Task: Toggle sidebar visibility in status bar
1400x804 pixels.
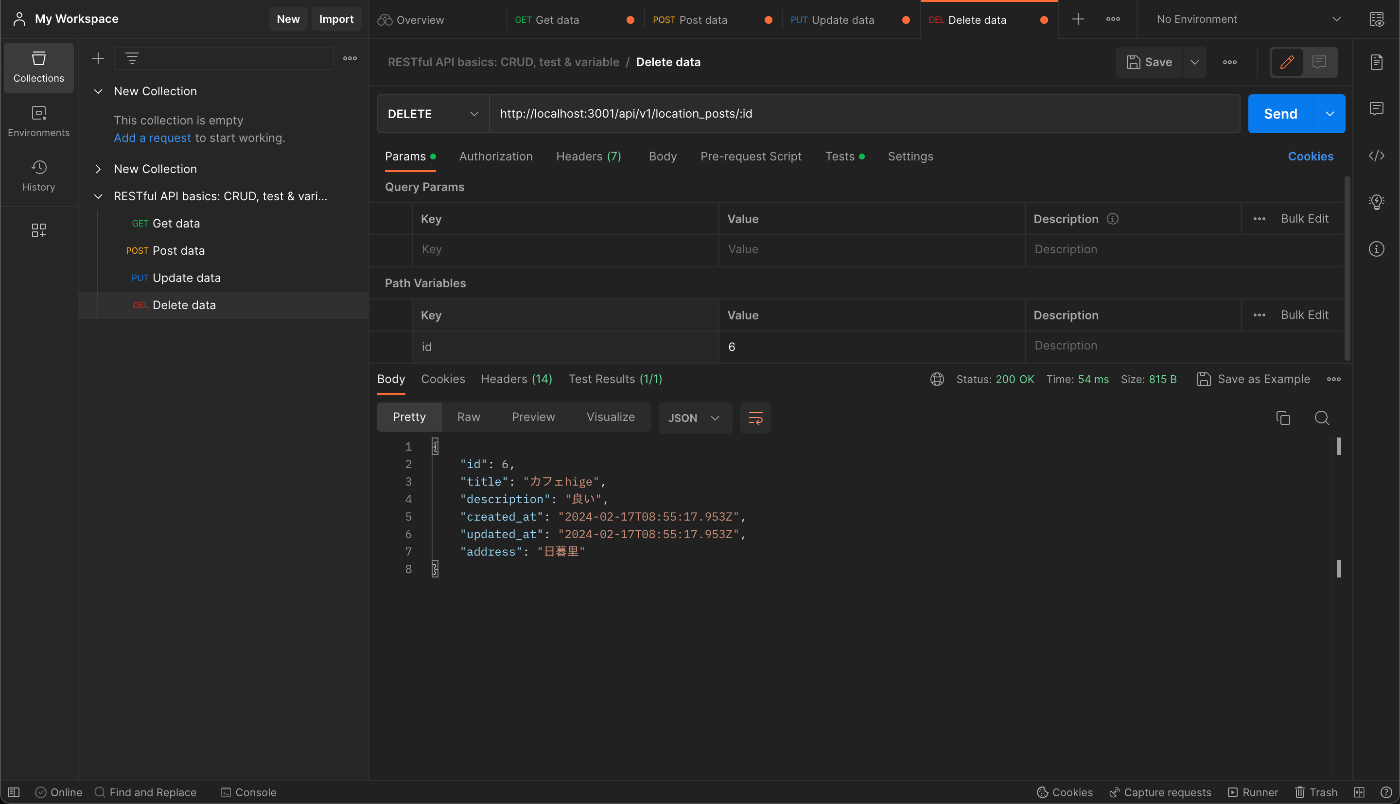Action: (13, 792)
